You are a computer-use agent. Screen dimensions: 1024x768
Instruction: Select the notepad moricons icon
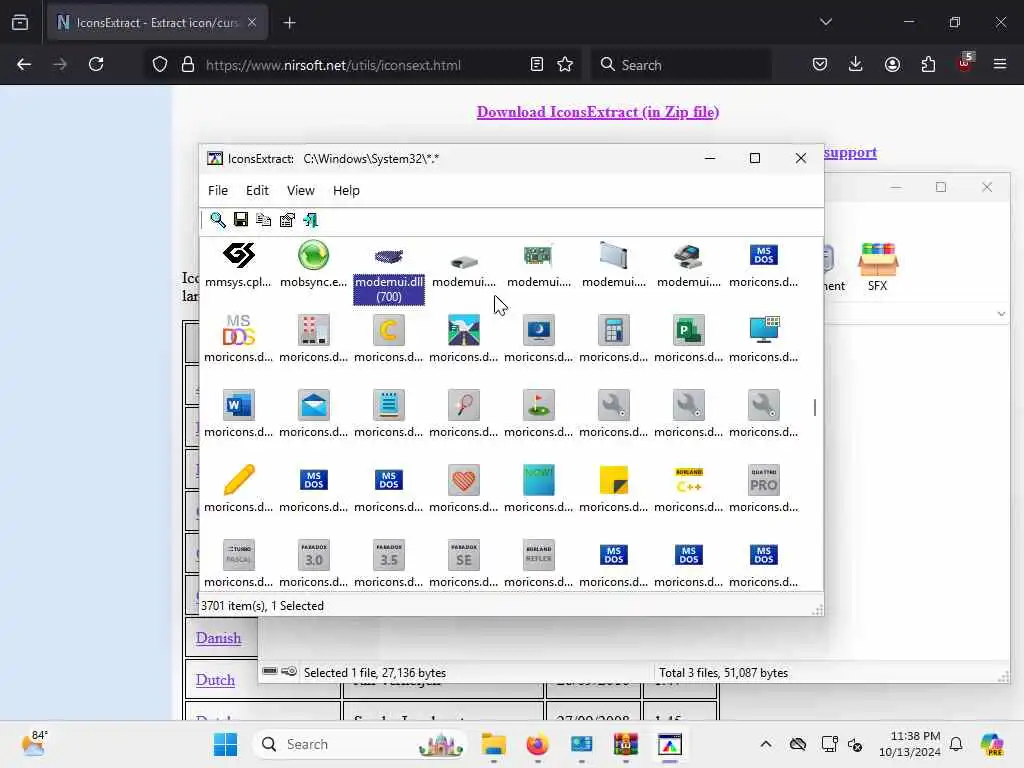[389, 413]
